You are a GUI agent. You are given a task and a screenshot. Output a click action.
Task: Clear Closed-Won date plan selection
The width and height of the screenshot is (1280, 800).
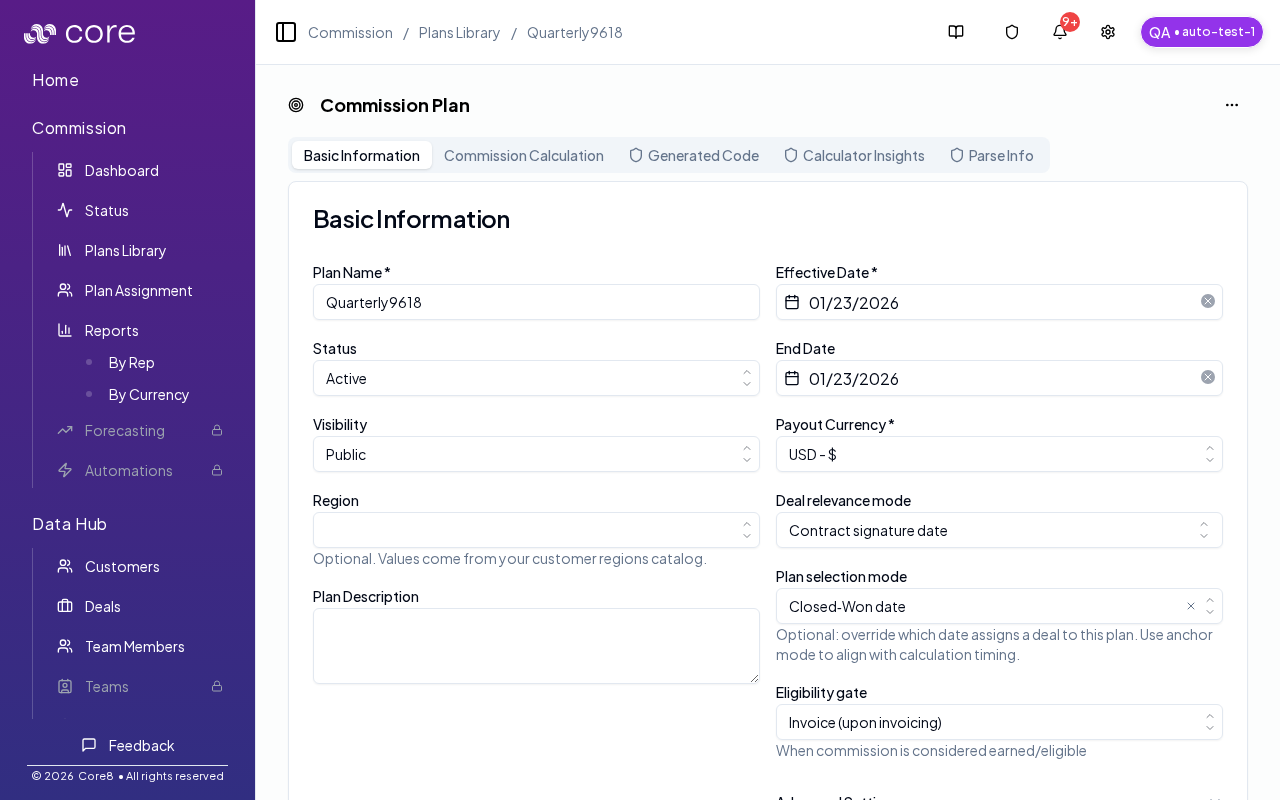pyautogui.click(x=1191, y=606)
